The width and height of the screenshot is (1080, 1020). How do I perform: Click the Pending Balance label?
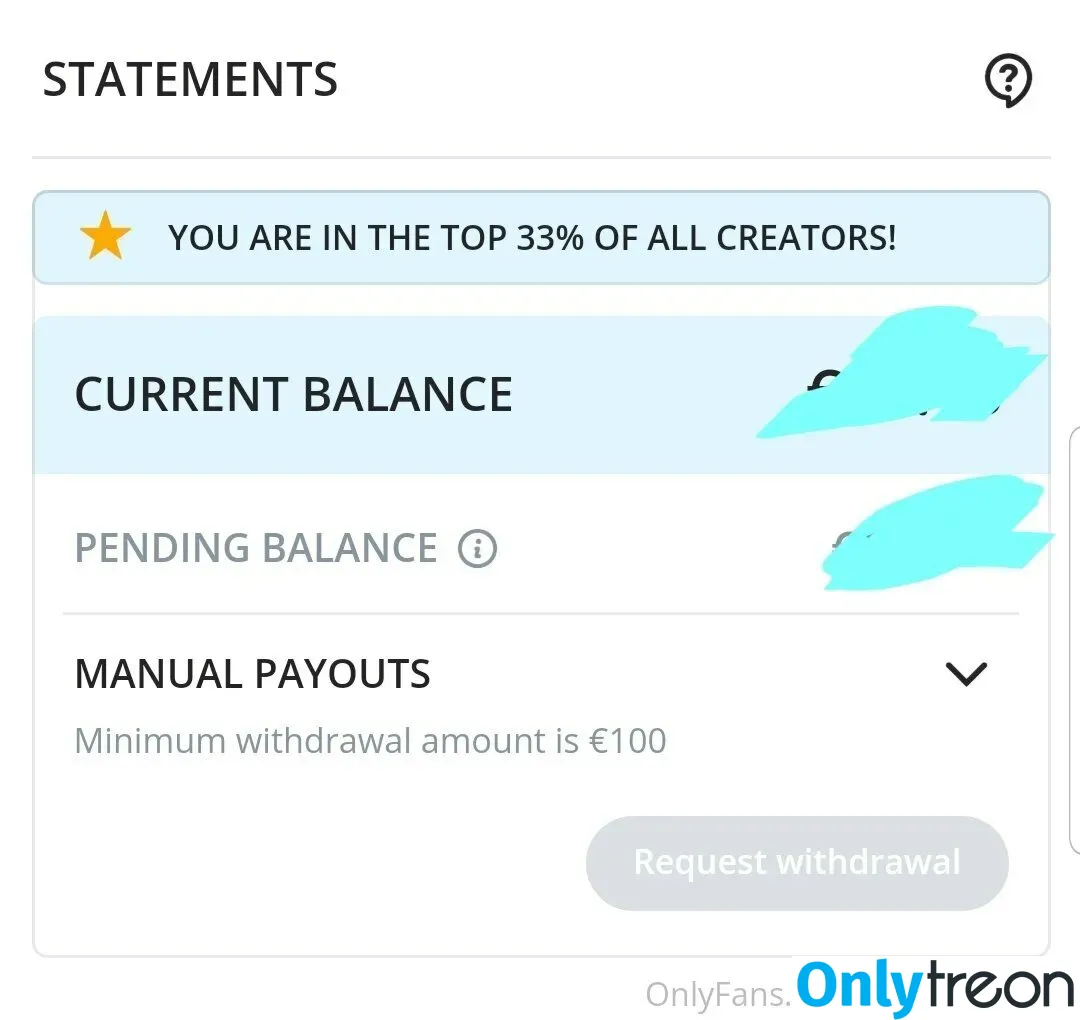click(256, 548)
